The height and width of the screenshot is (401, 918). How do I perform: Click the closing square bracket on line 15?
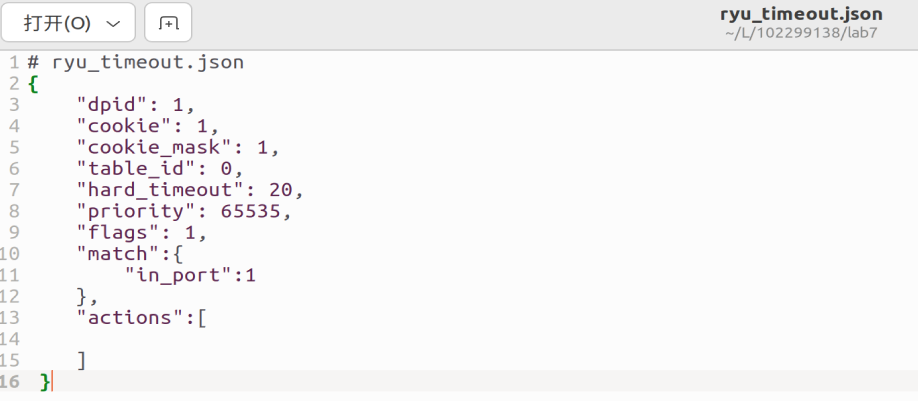pyautogui.click(x=81, y=360)
